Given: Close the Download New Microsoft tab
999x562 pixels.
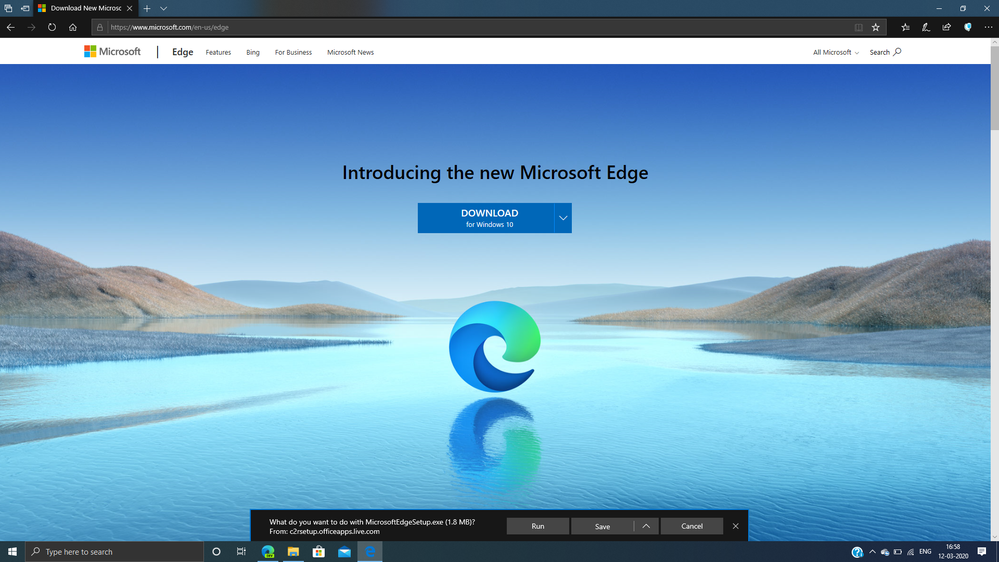Looking at the screenshot, I should pyautogui.click(x=129, y=8).
